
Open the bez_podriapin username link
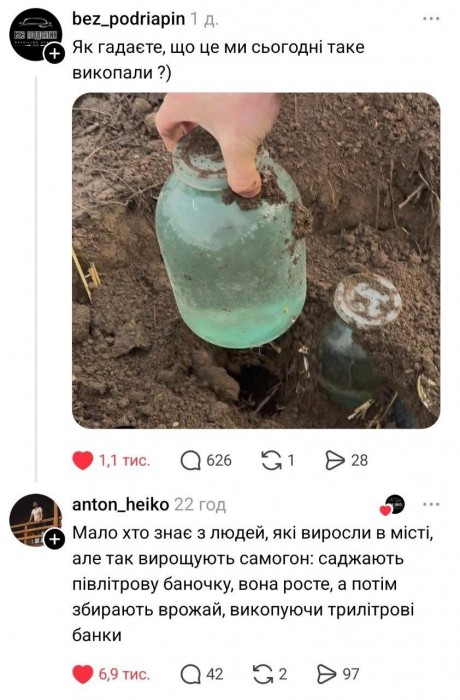(x=129, y=19)
